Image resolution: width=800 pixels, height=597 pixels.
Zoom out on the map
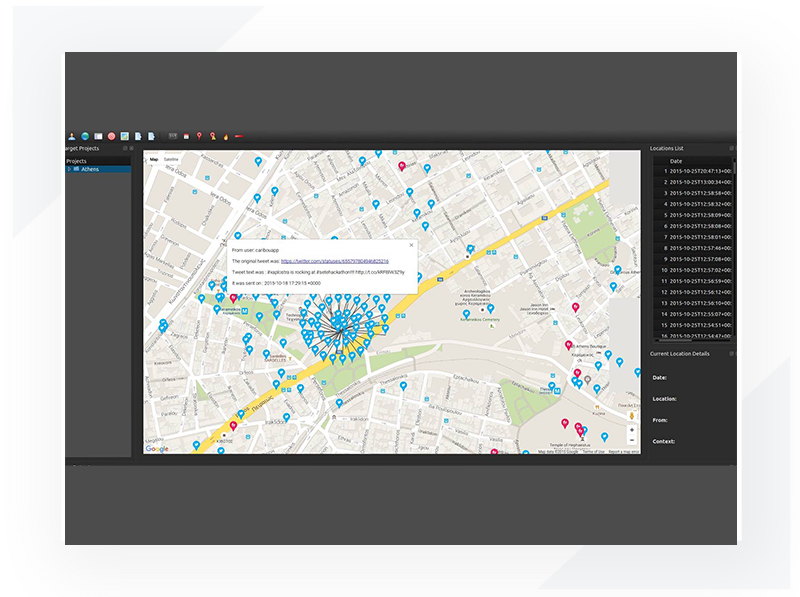[x=631, y=441]
